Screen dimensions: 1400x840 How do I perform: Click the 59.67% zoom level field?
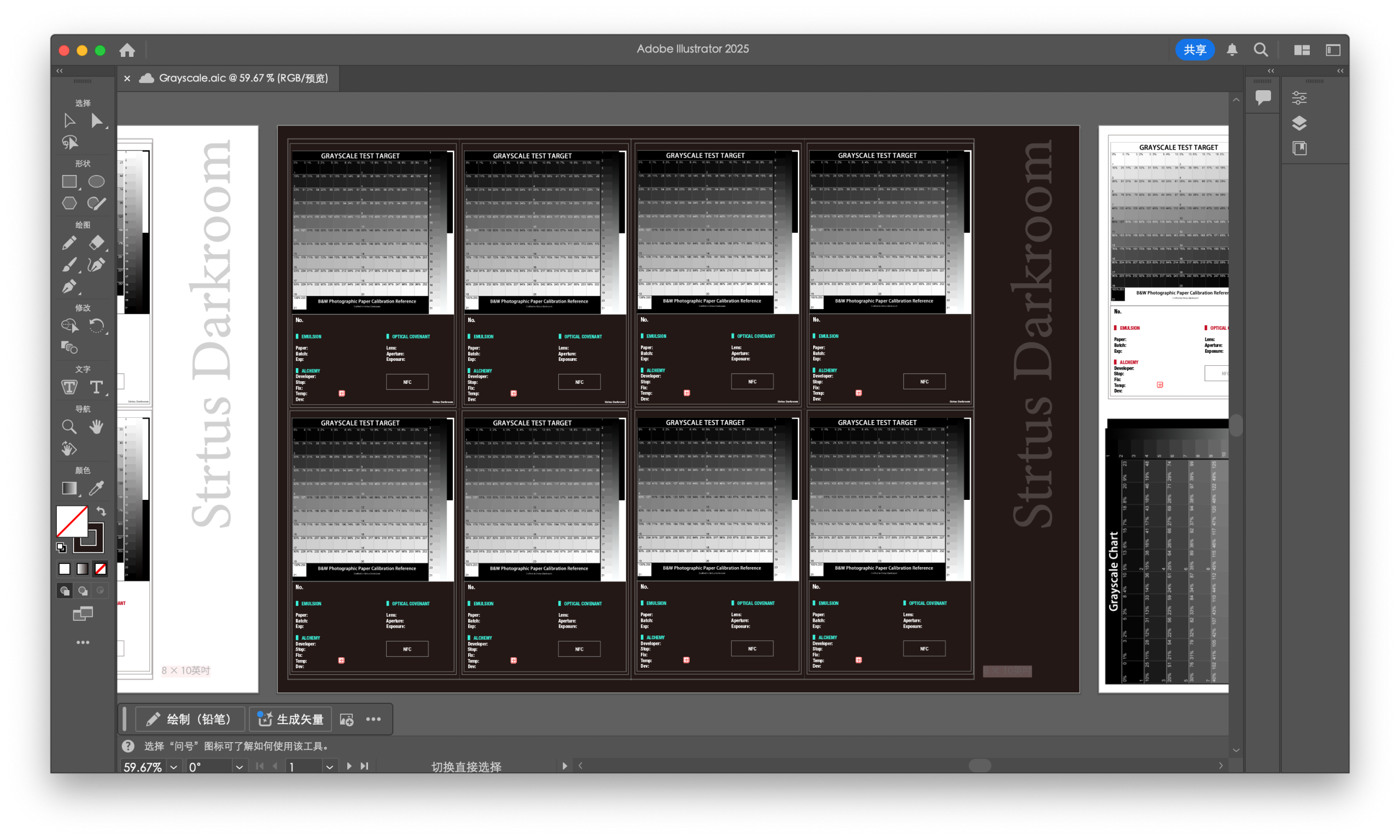pyautogui.click(x=143, y=767)
